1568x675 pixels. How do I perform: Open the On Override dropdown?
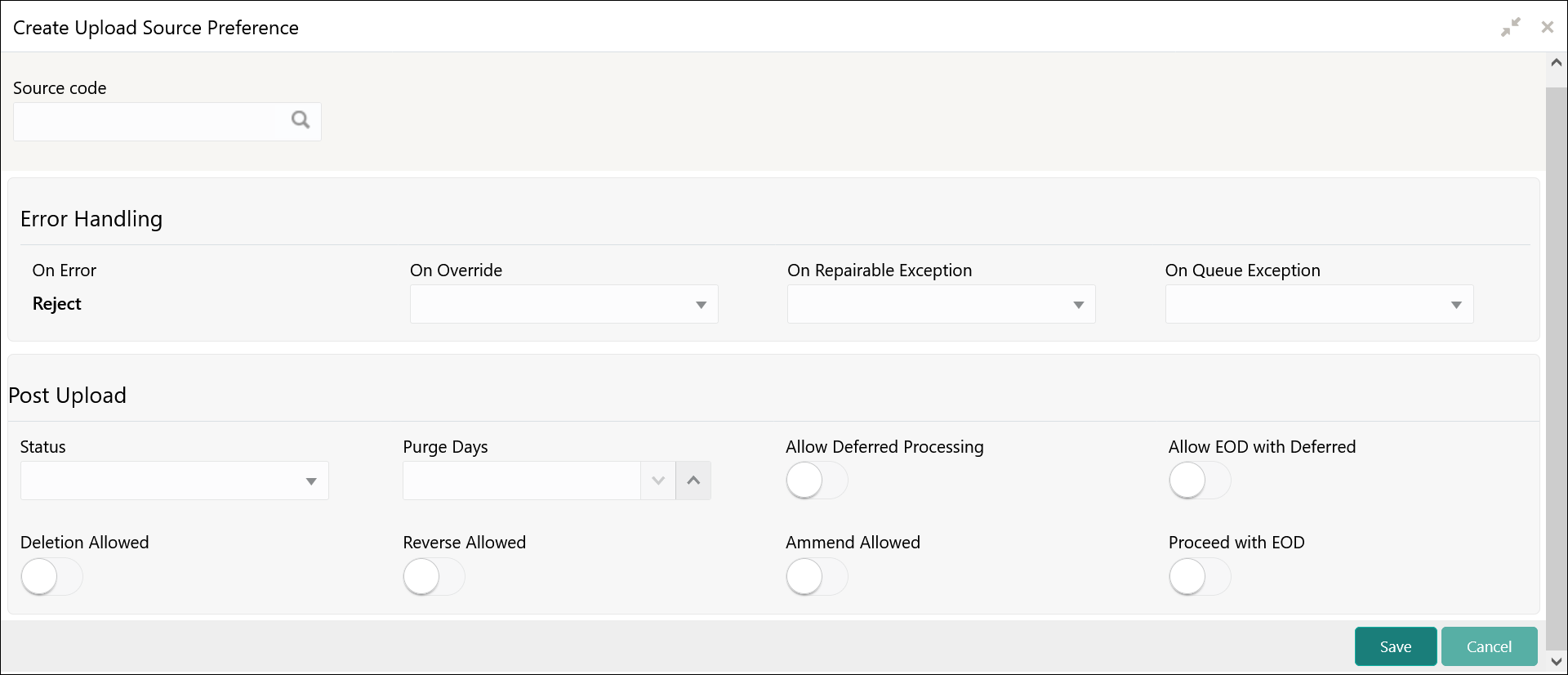click(563, 305)
